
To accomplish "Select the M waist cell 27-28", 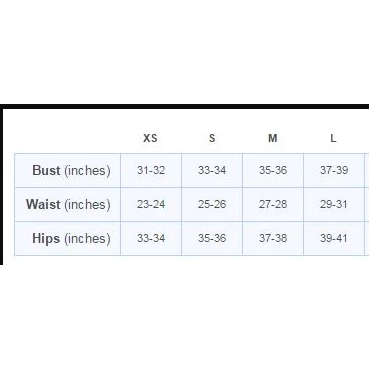I will point(273,204).
